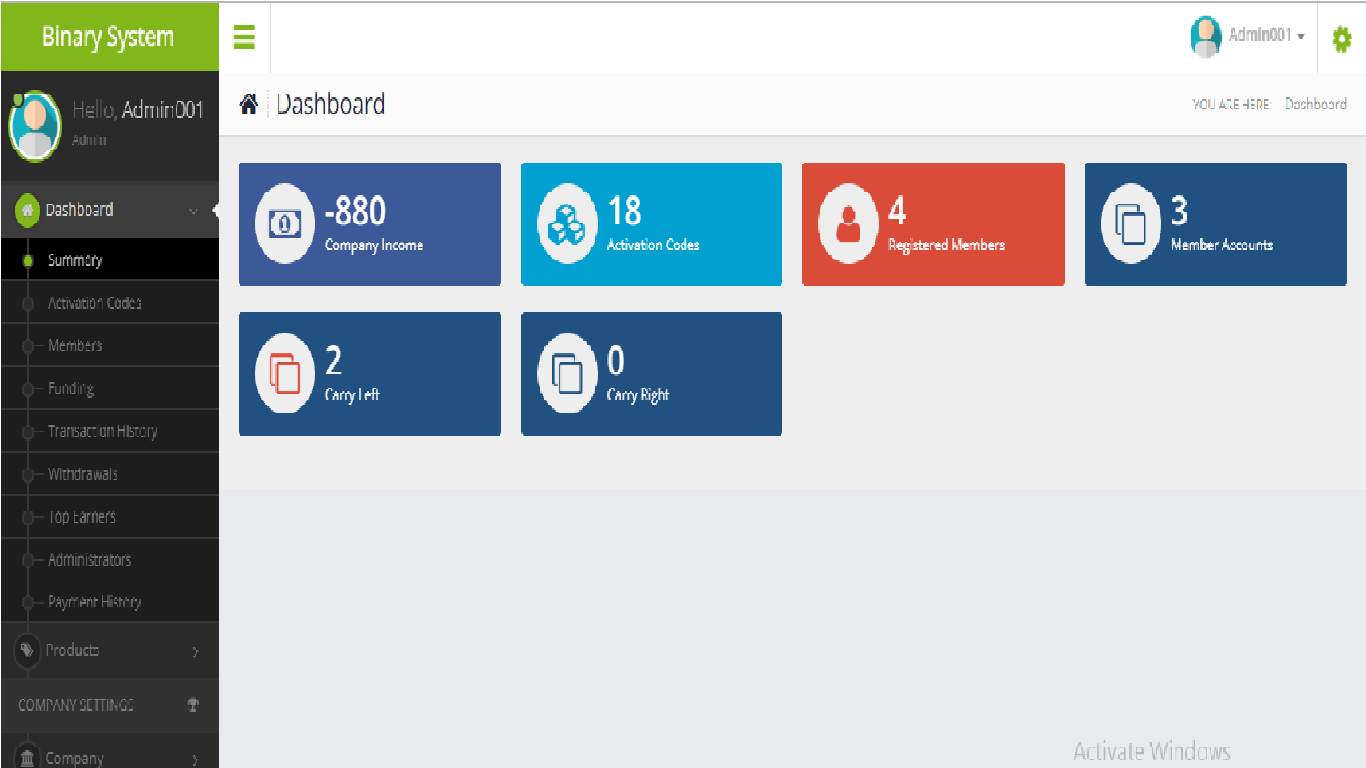Click the Carry Right icon
This screenshot has height=768, width=1366.
pos(567,374)
